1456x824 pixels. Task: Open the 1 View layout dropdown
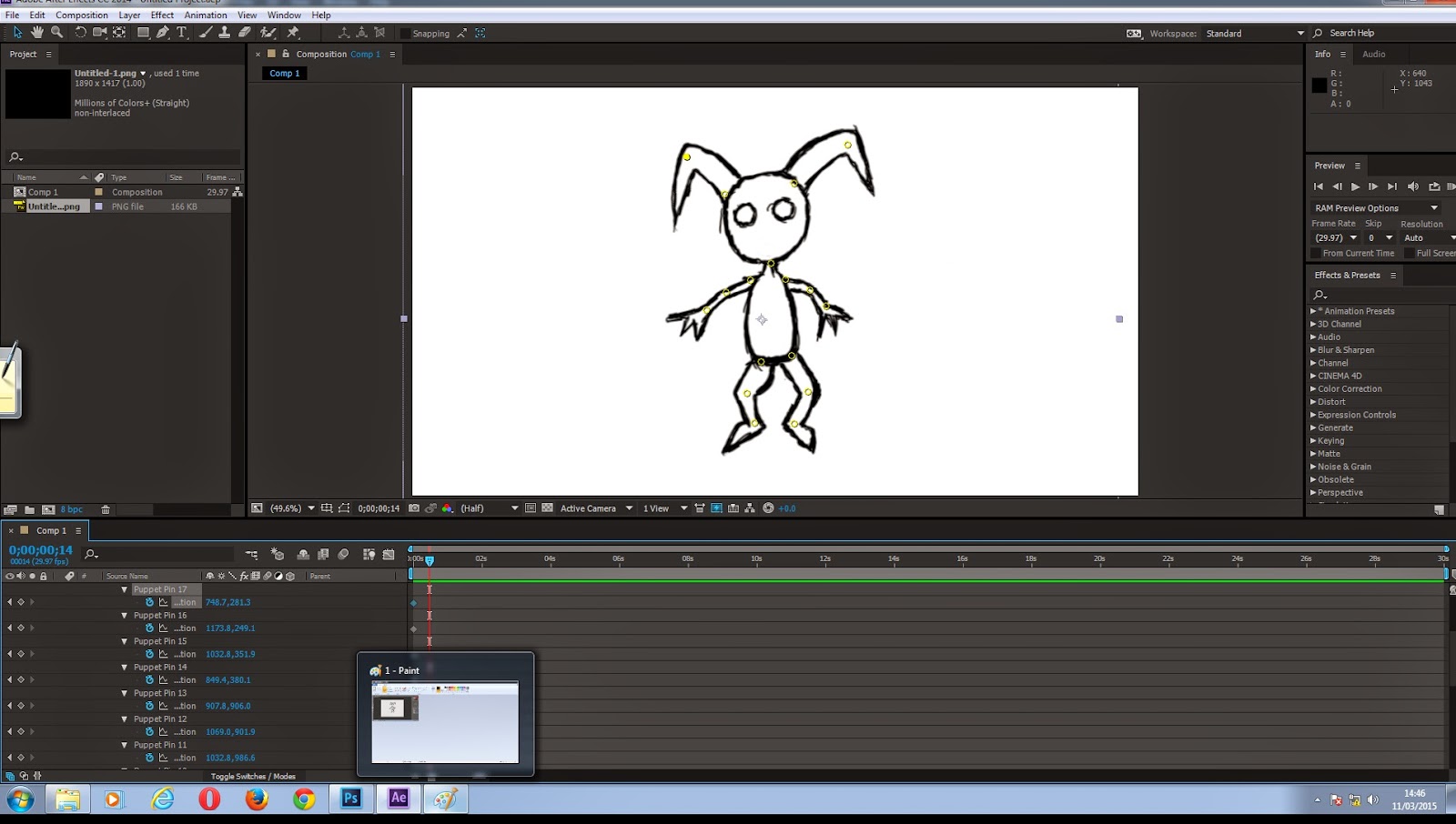point(664,508)
